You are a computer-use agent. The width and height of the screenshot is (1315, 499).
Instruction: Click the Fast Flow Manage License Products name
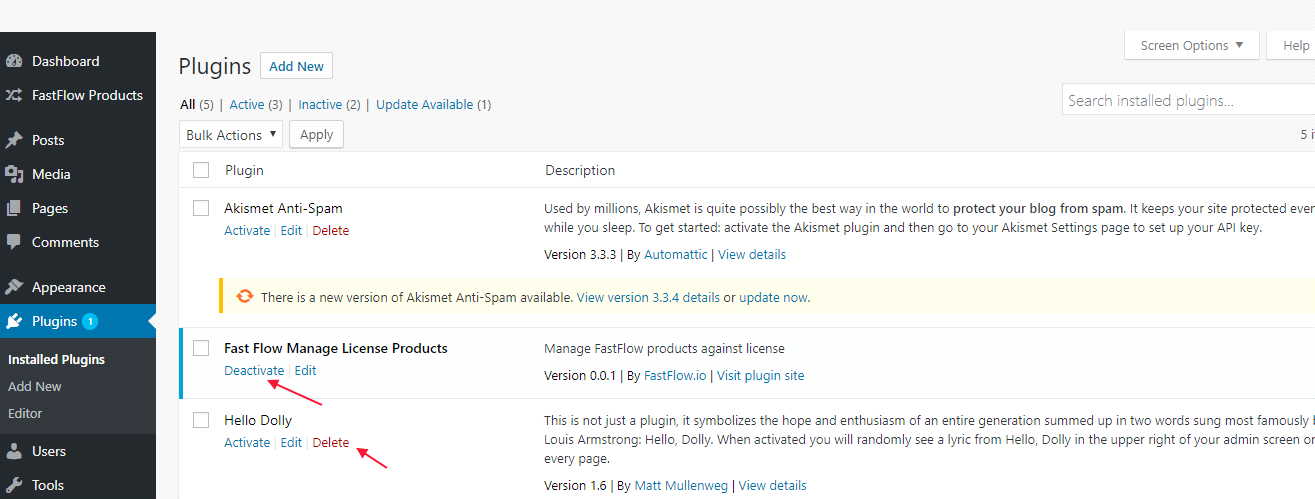(x=336, y=348)
